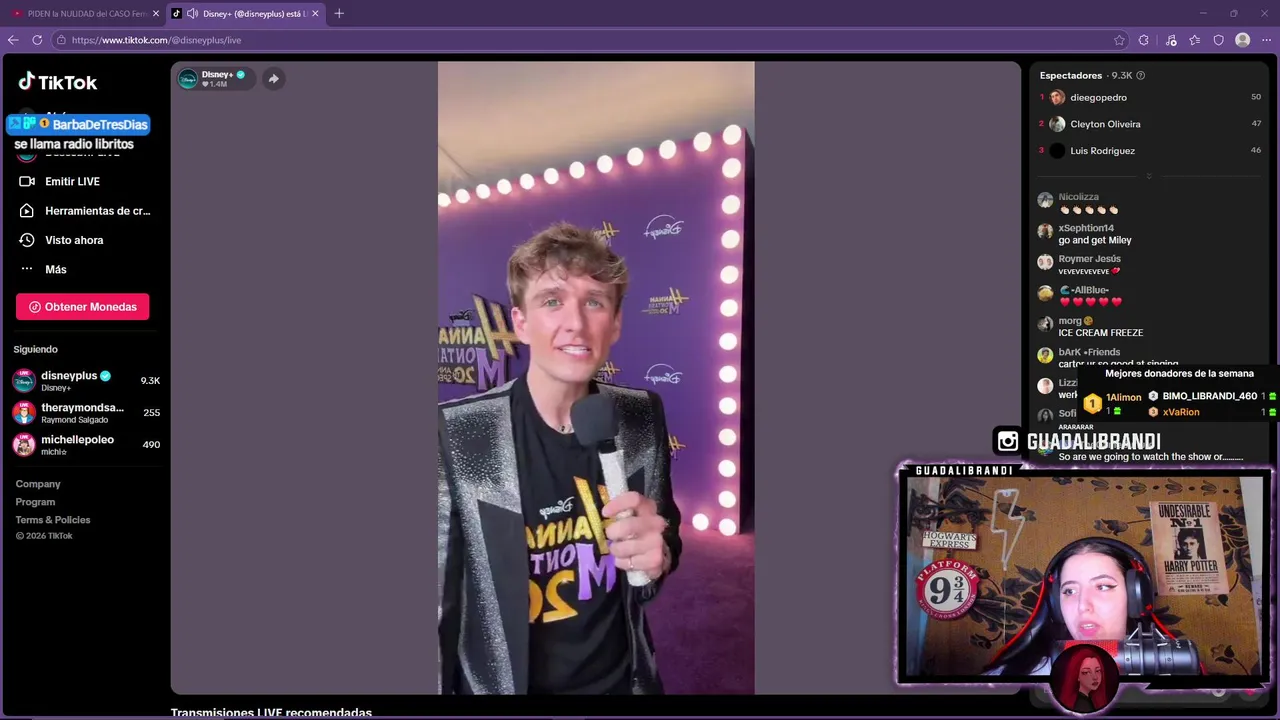Open disneyplus in Siguiendo list
Viewport: 1280px width, 720px height.
coord(85,381)
